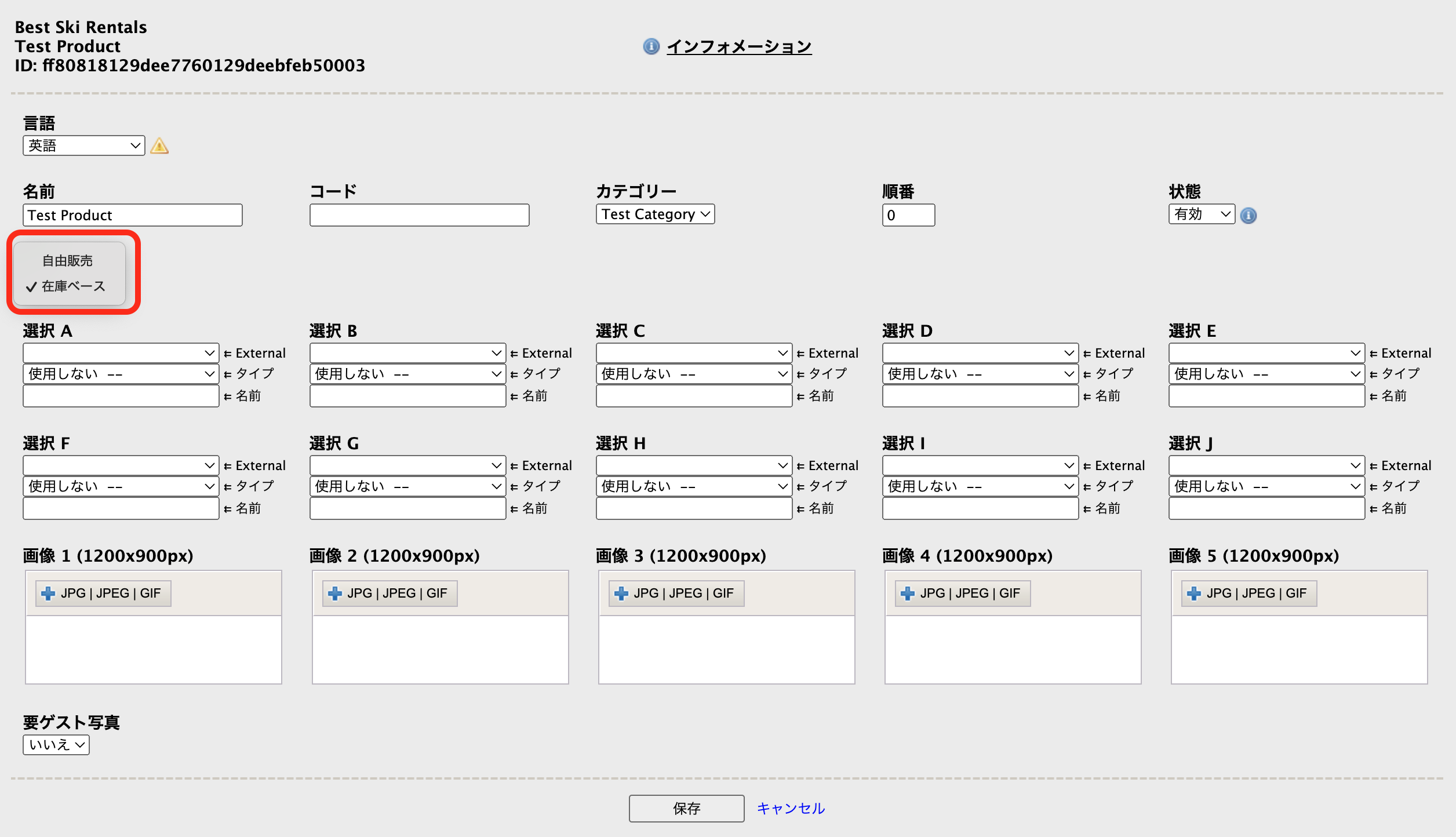Click the コード code input field
The width and height of the screenshot is (1456, 837).
(419, 215)
